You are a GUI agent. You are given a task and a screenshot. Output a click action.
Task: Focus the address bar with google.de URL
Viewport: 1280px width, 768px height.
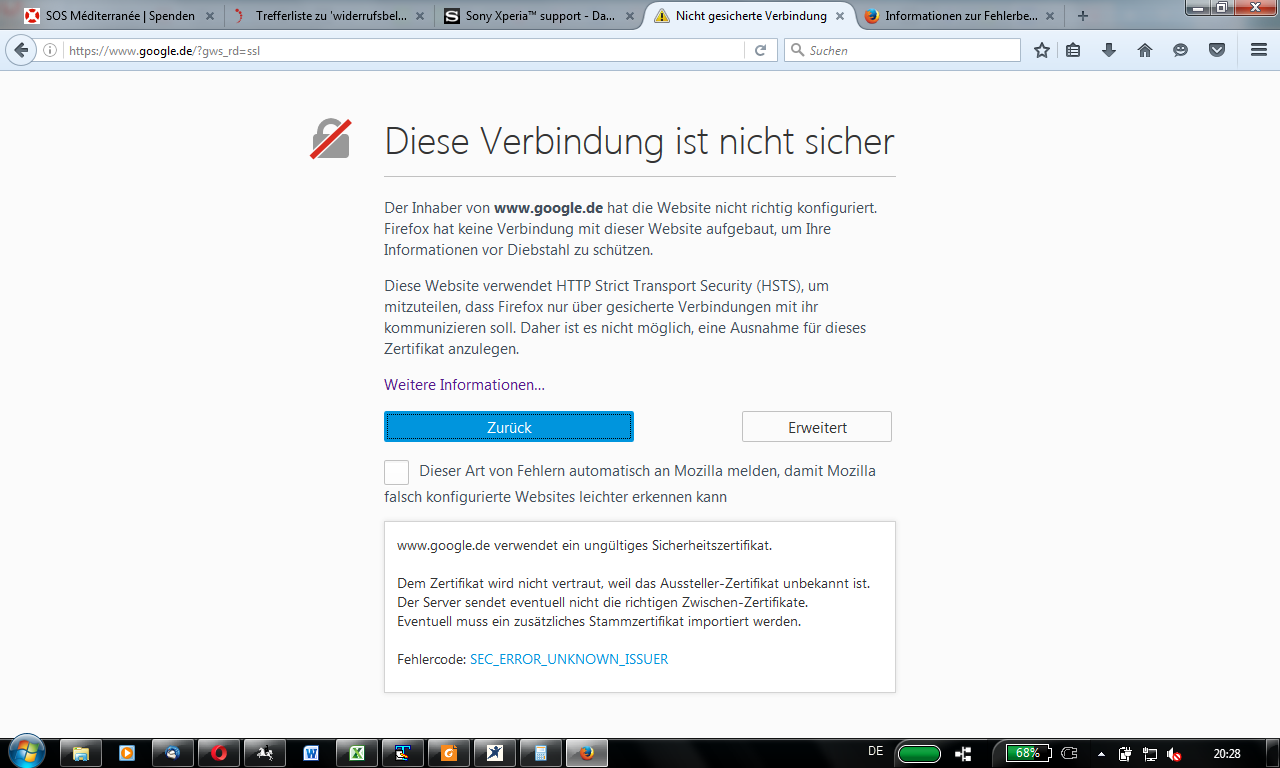pos(405,50)
